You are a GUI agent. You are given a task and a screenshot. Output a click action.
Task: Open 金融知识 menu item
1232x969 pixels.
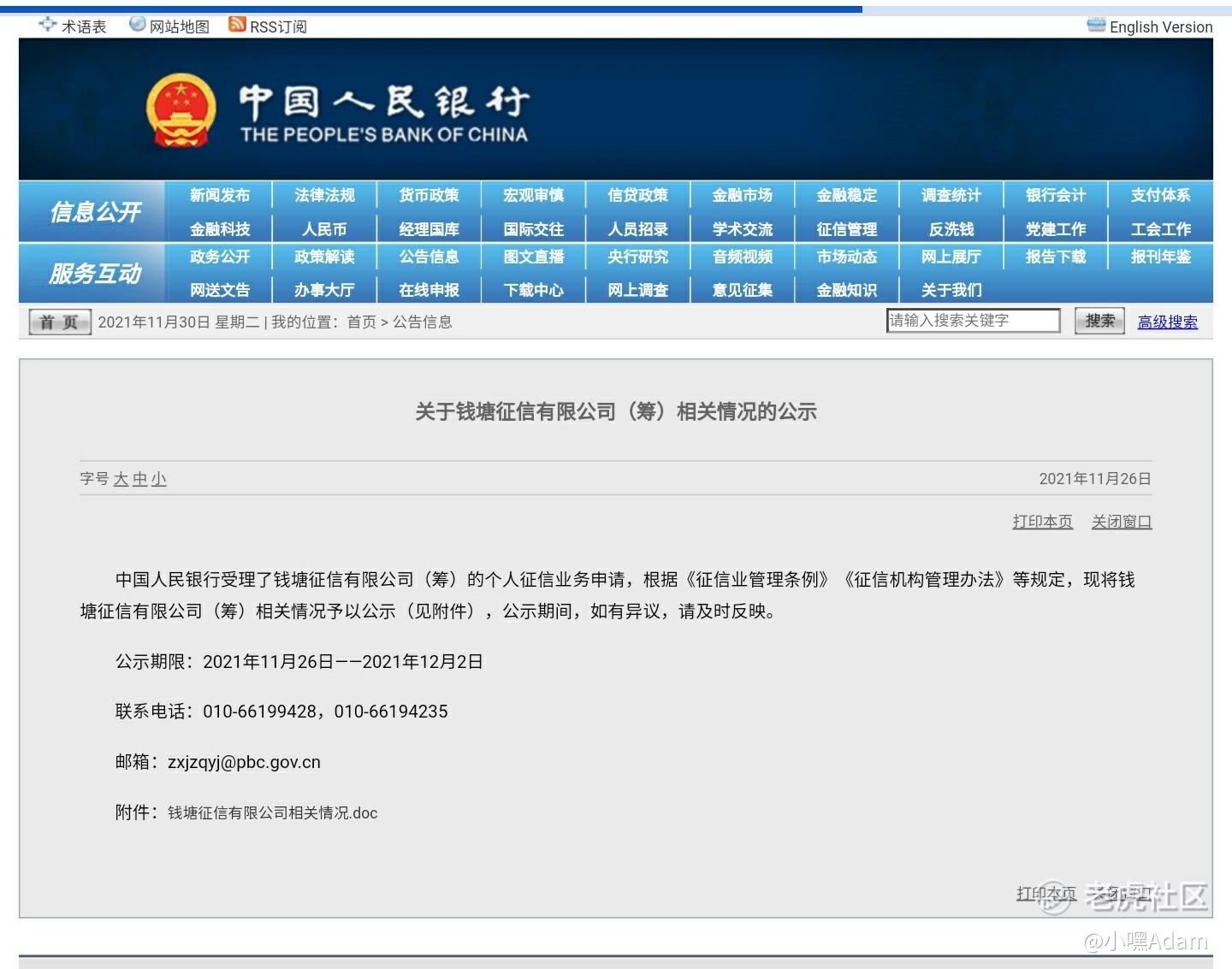point(847,290)
